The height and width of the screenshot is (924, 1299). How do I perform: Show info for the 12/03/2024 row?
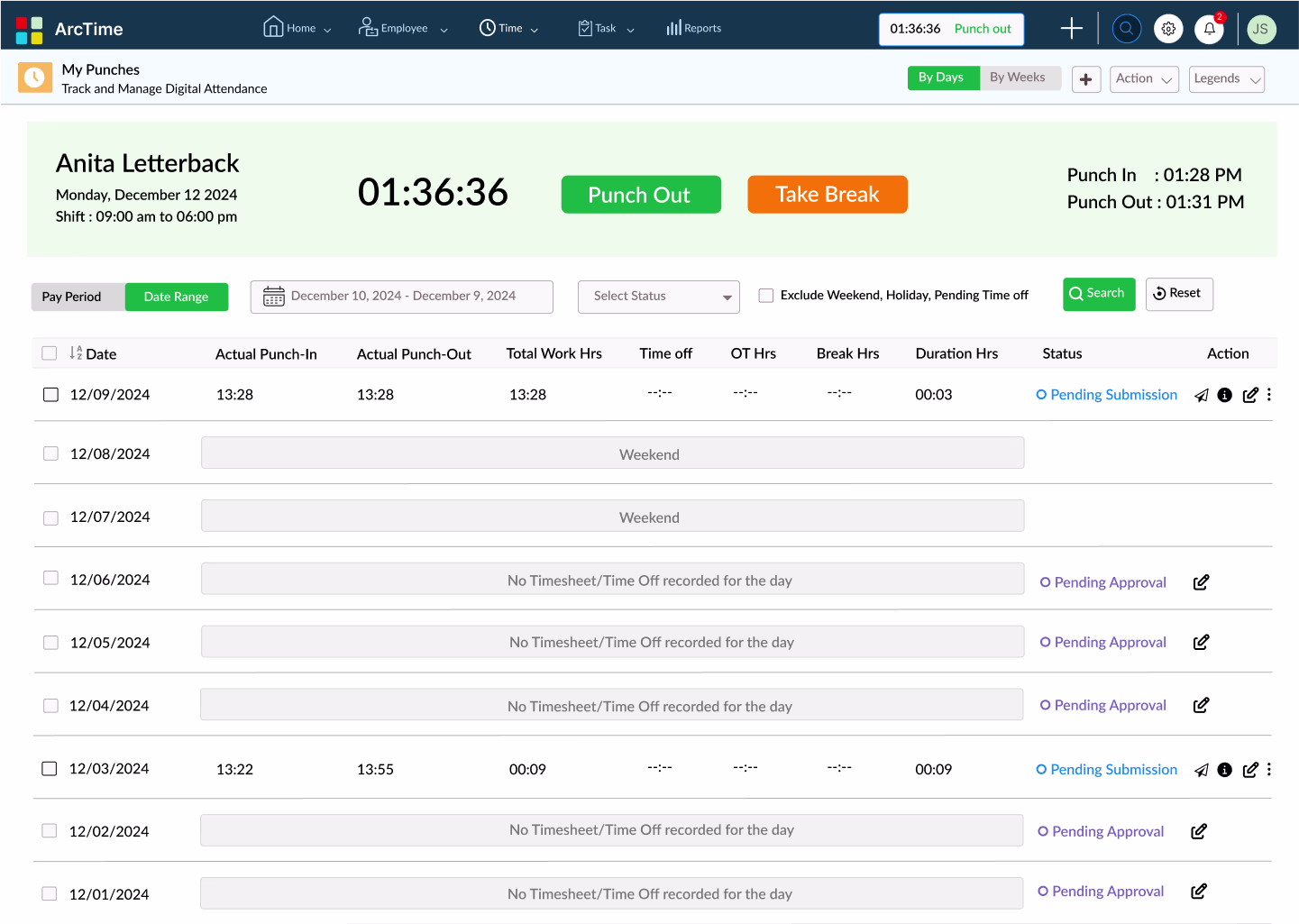point(1224,770)
